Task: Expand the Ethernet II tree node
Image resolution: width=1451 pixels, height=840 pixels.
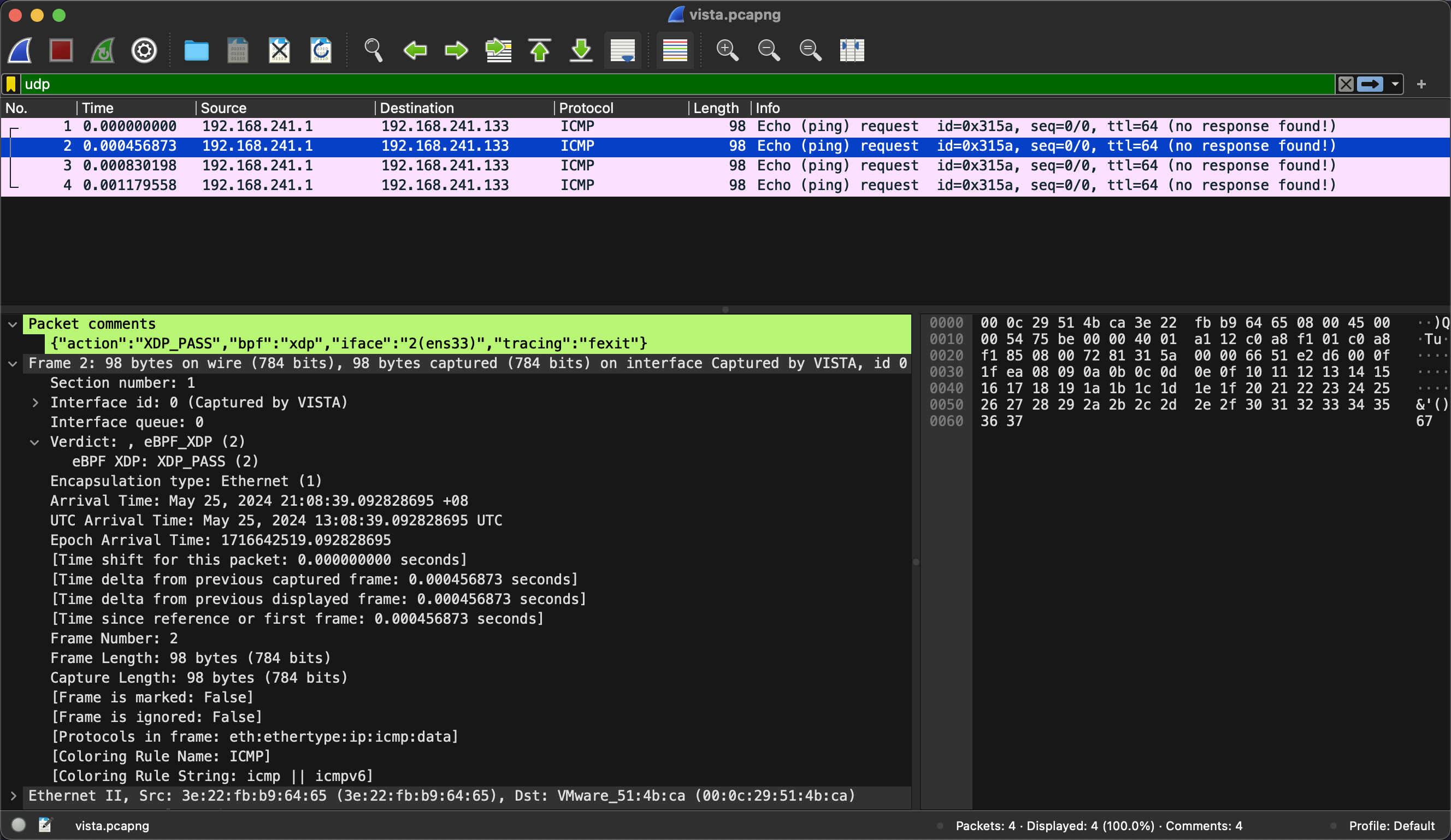Action: (x=13, y=796)
